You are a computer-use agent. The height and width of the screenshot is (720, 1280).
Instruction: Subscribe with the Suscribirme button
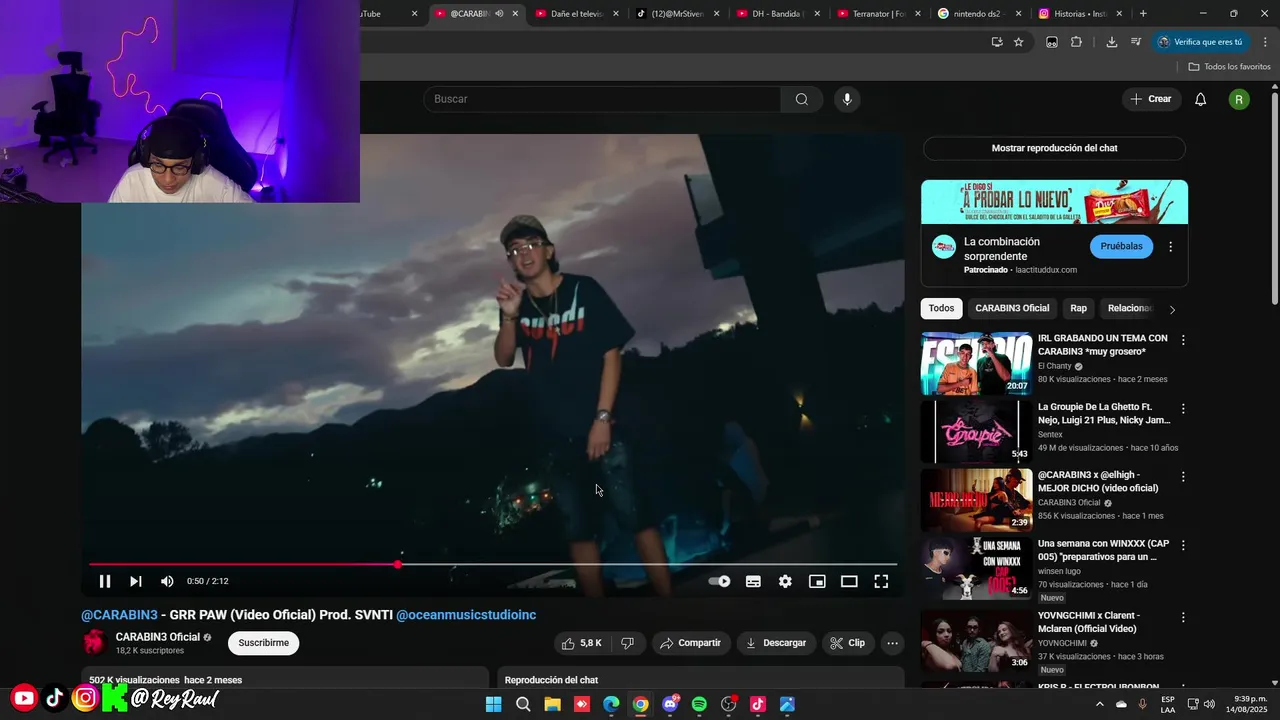[x=263, y=643]
